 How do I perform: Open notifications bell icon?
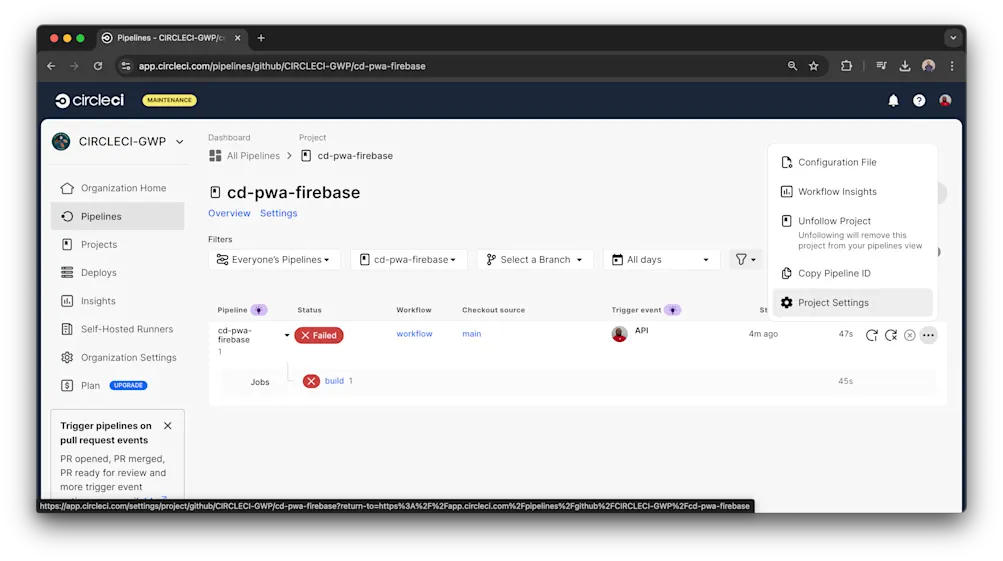click(893, 100)
